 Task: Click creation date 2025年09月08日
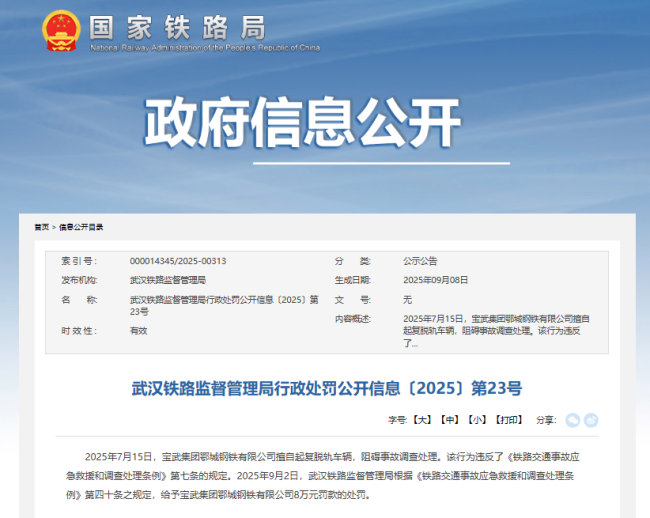tap(435, 280)
